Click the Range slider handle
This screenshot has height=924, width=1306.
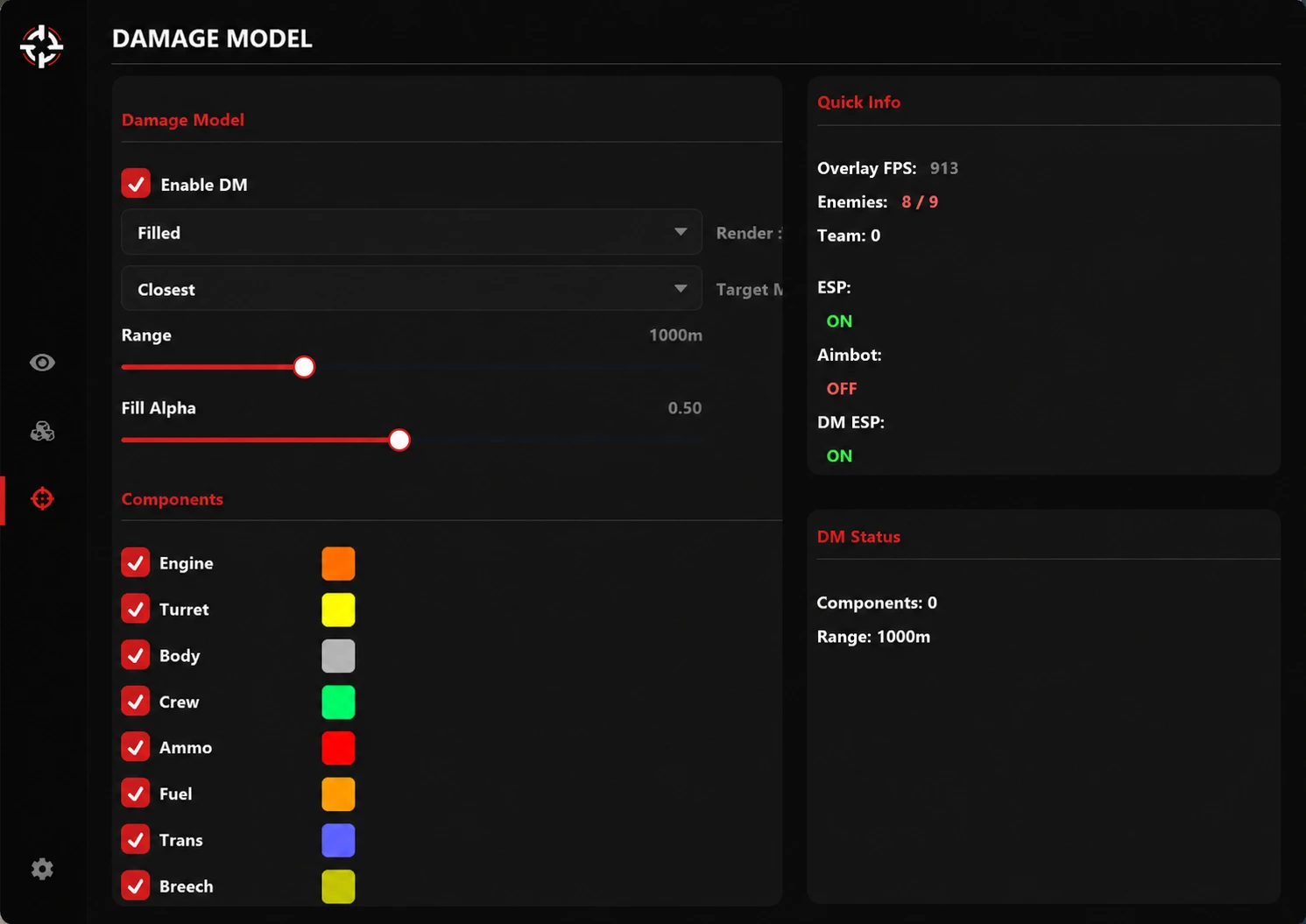point(304,367)
